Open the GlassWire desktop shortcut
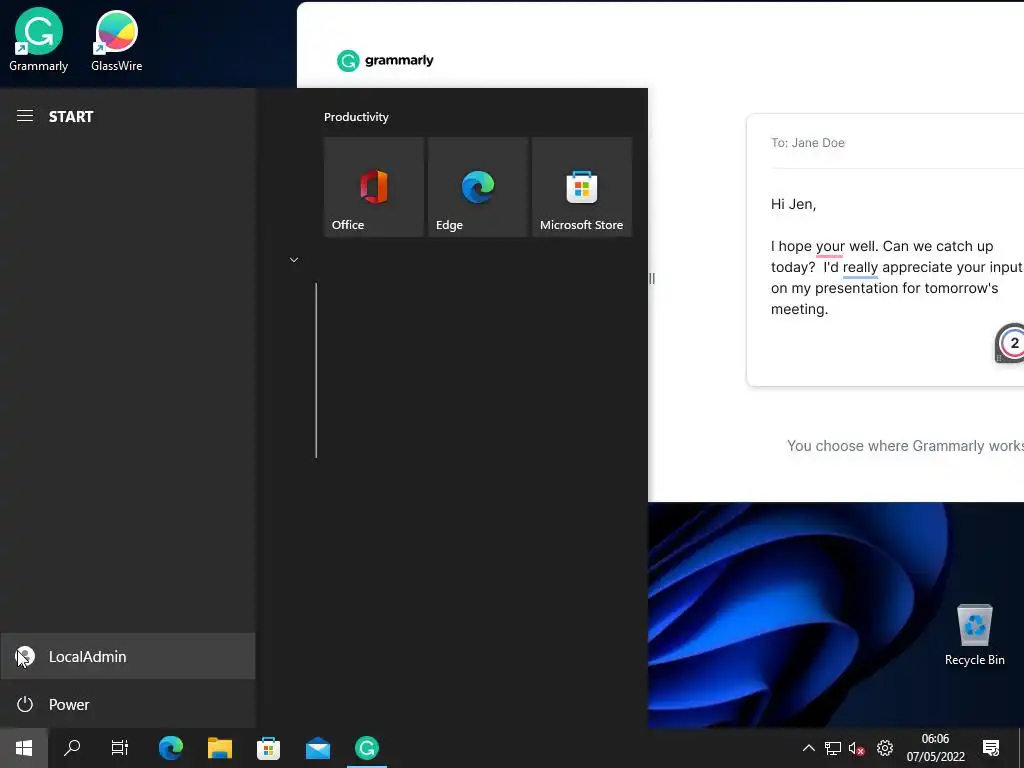This screenshot has width=1024, height=768. click(117, 40)
